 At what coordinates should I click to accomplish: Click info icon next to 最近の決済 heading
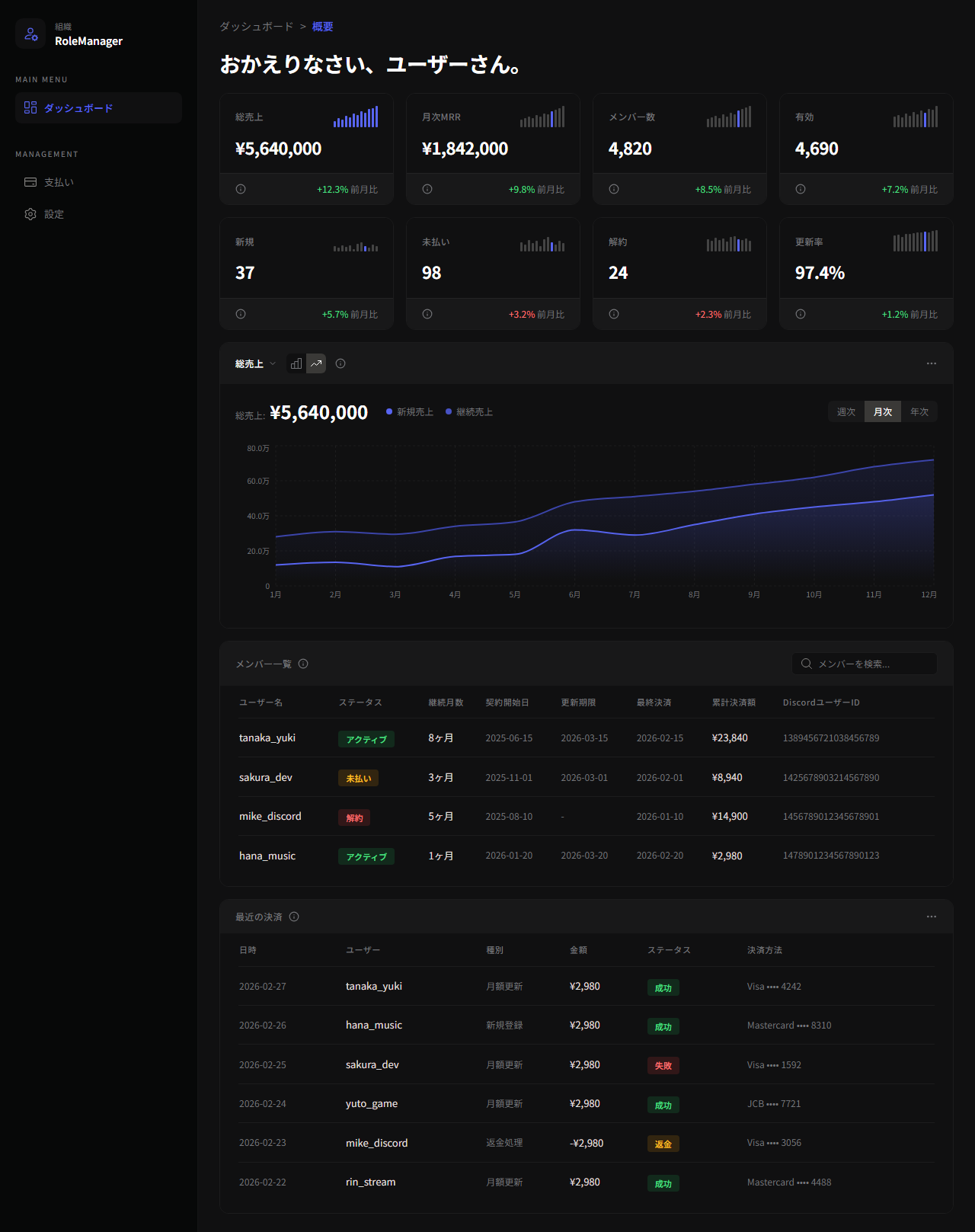point(294,917)
